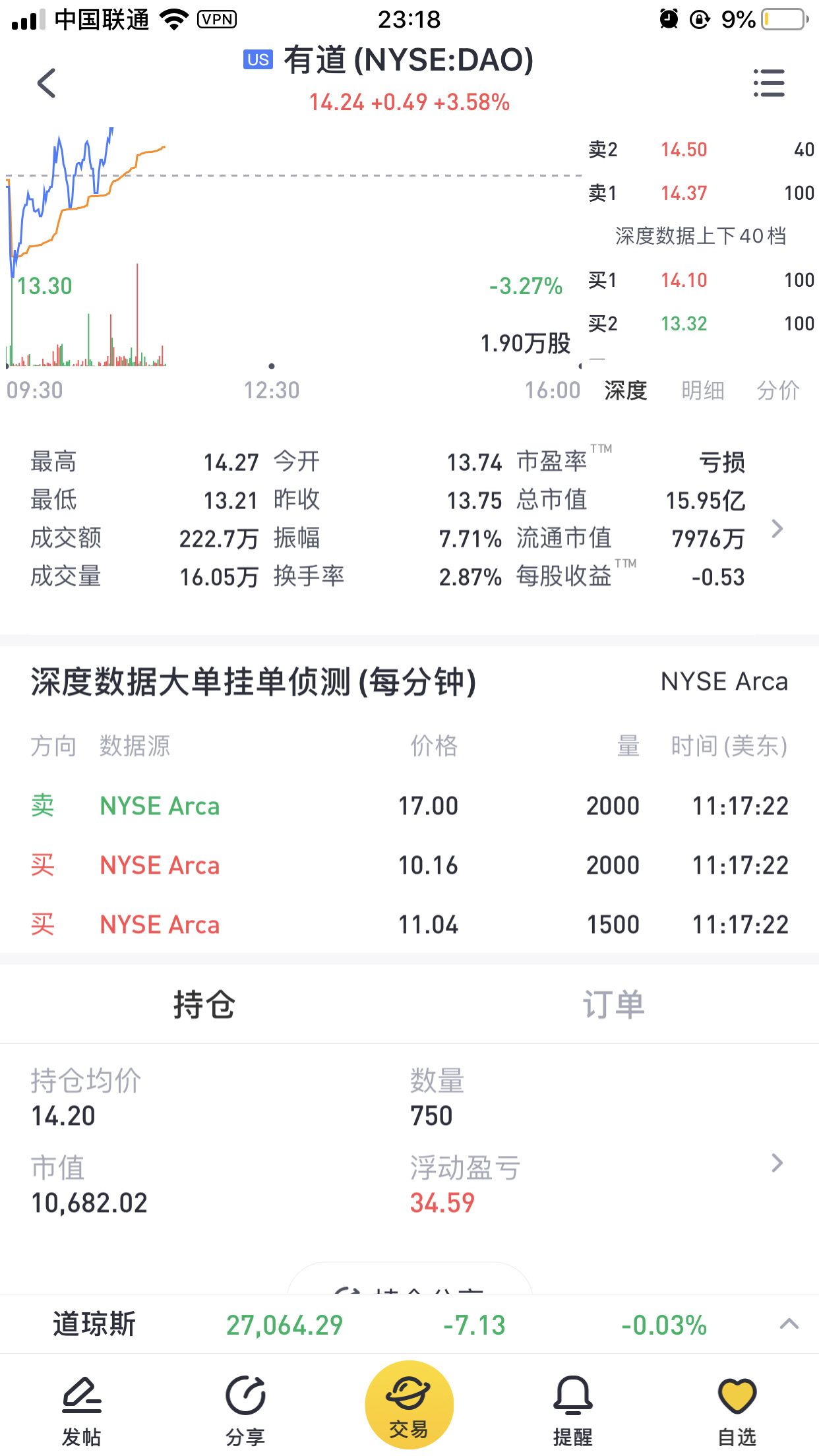819x1456 pixels.
Task: Select the buy order row at 10.16
Action: point(409,865)
